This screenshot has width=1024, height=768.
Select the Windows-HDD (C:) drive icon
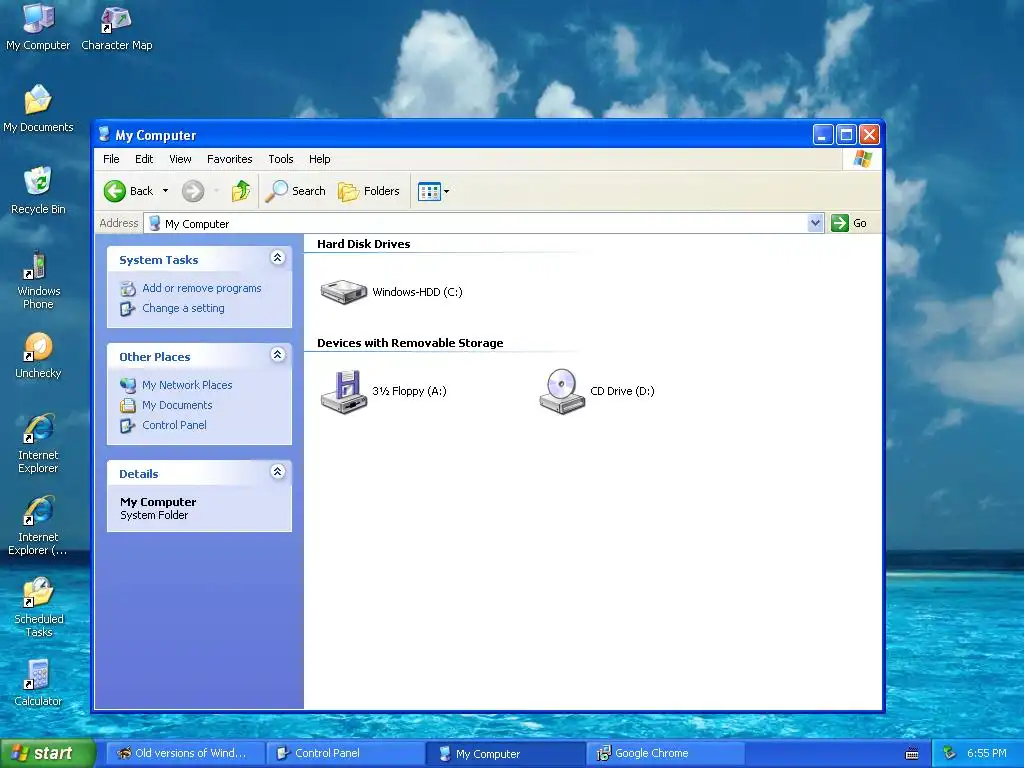click(x=344, y=292)
